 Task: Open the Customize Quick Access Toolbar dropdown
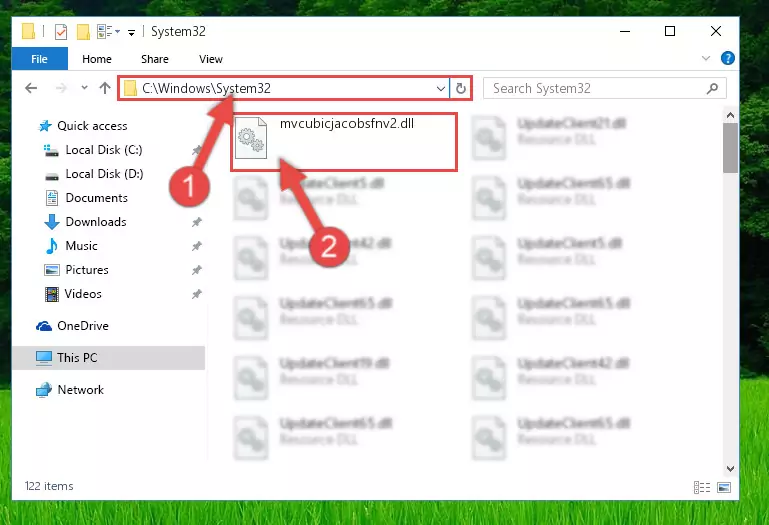[131, 33]
